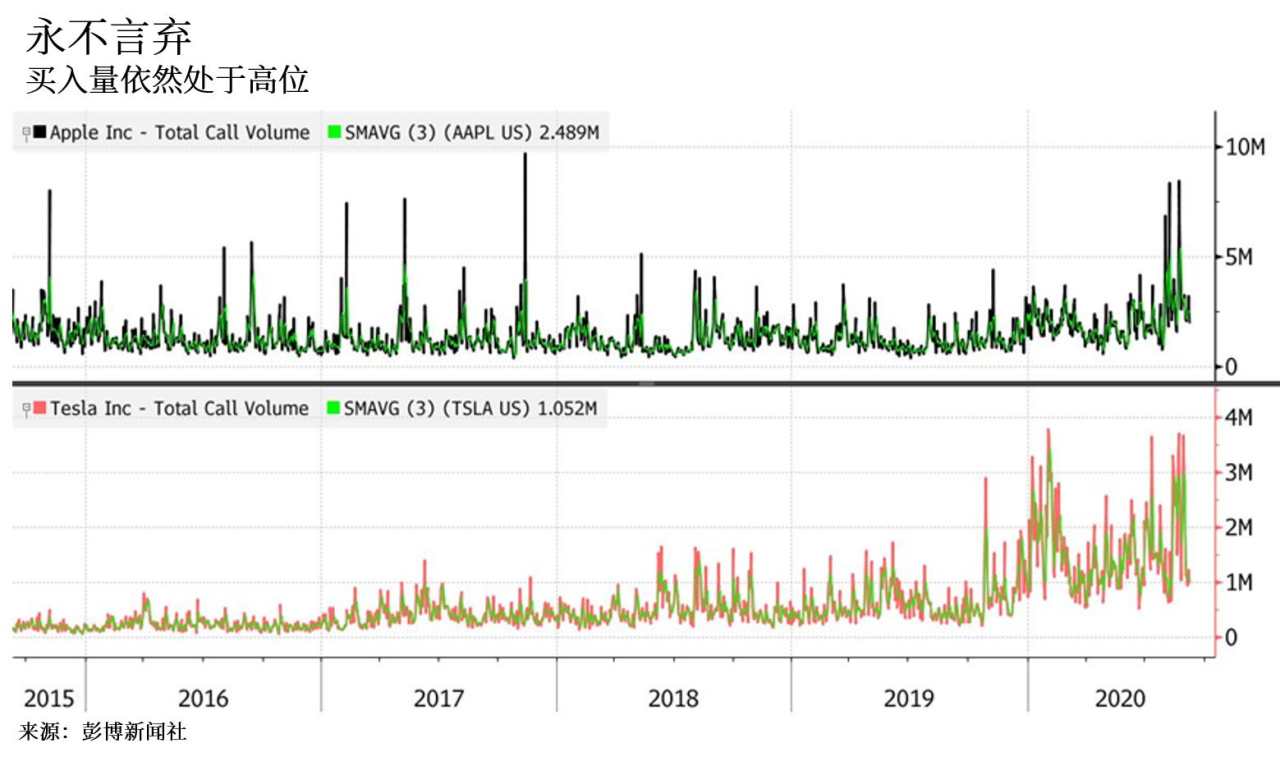
Task: Select the black Apple Inc series swatch
Action: 39,132
